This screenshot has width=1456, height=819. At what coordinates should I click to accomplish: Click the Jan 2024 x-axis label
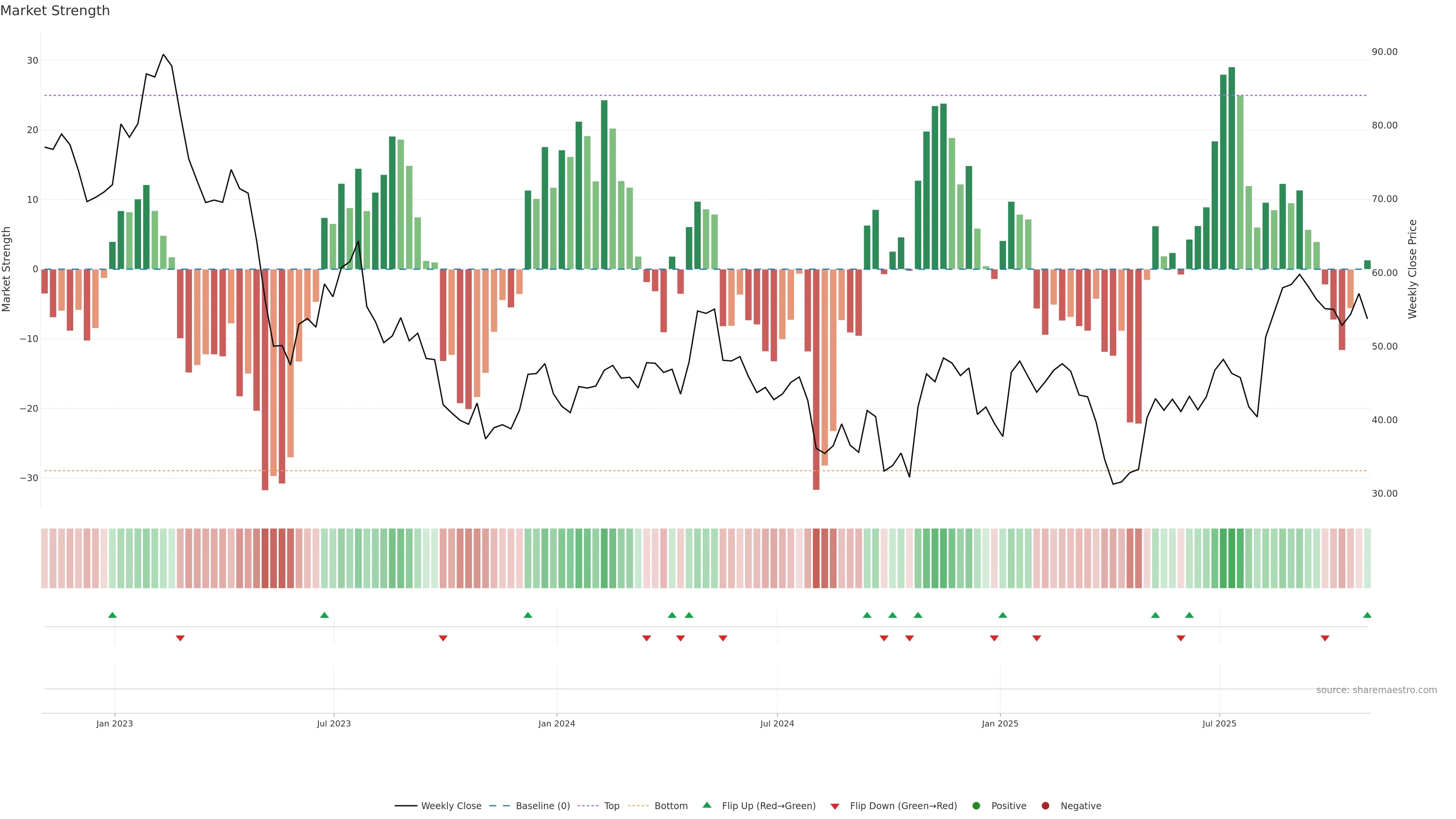556,723
